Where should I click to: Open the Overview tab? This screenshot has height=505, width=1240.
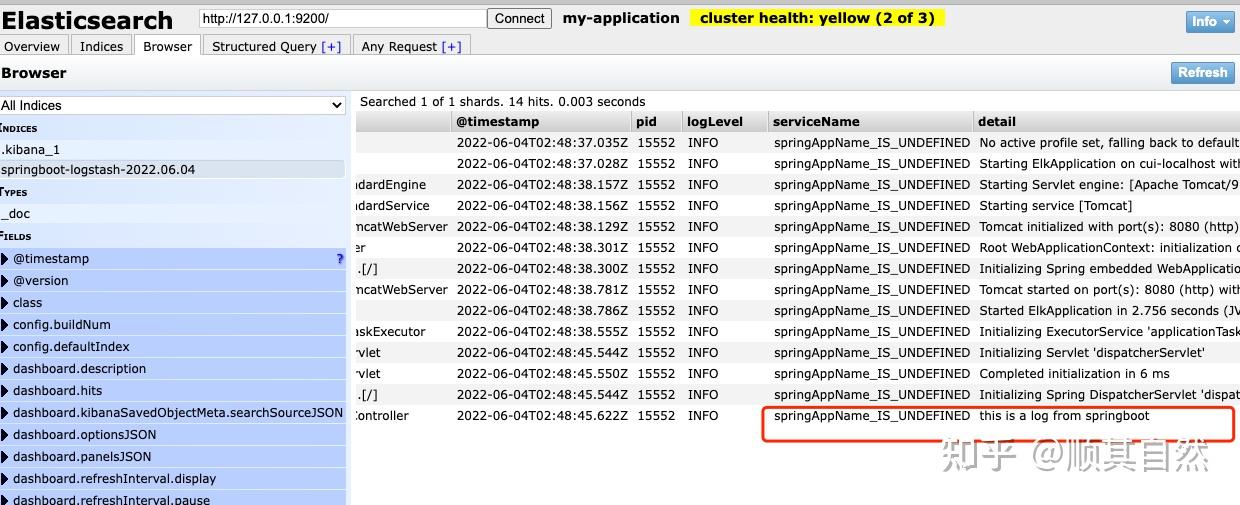[33, 46]
